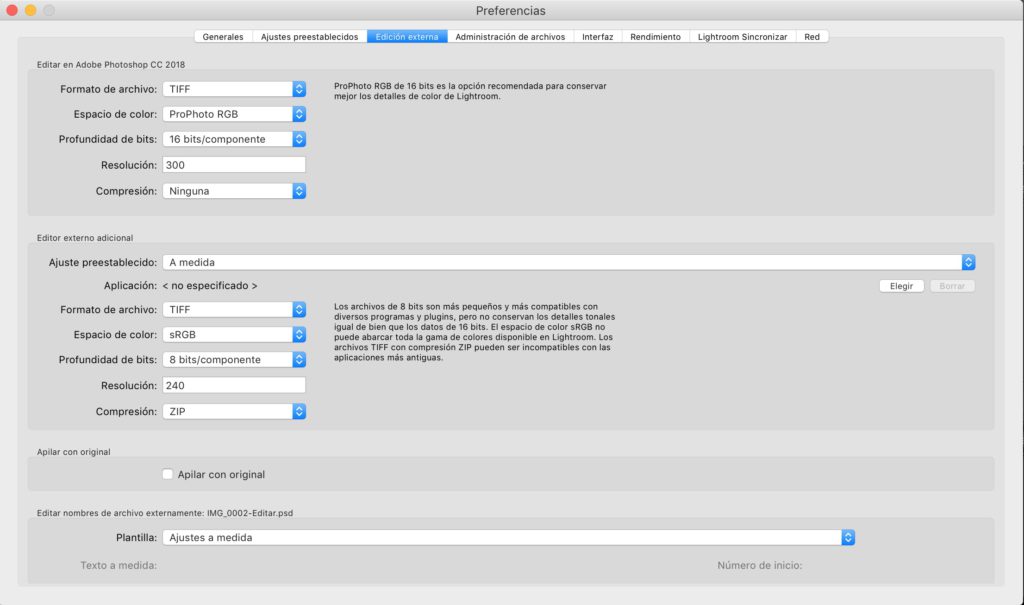Open Photoshop section Formato de archivo dropdown
1024x605 pixels.
coord(234,89)
